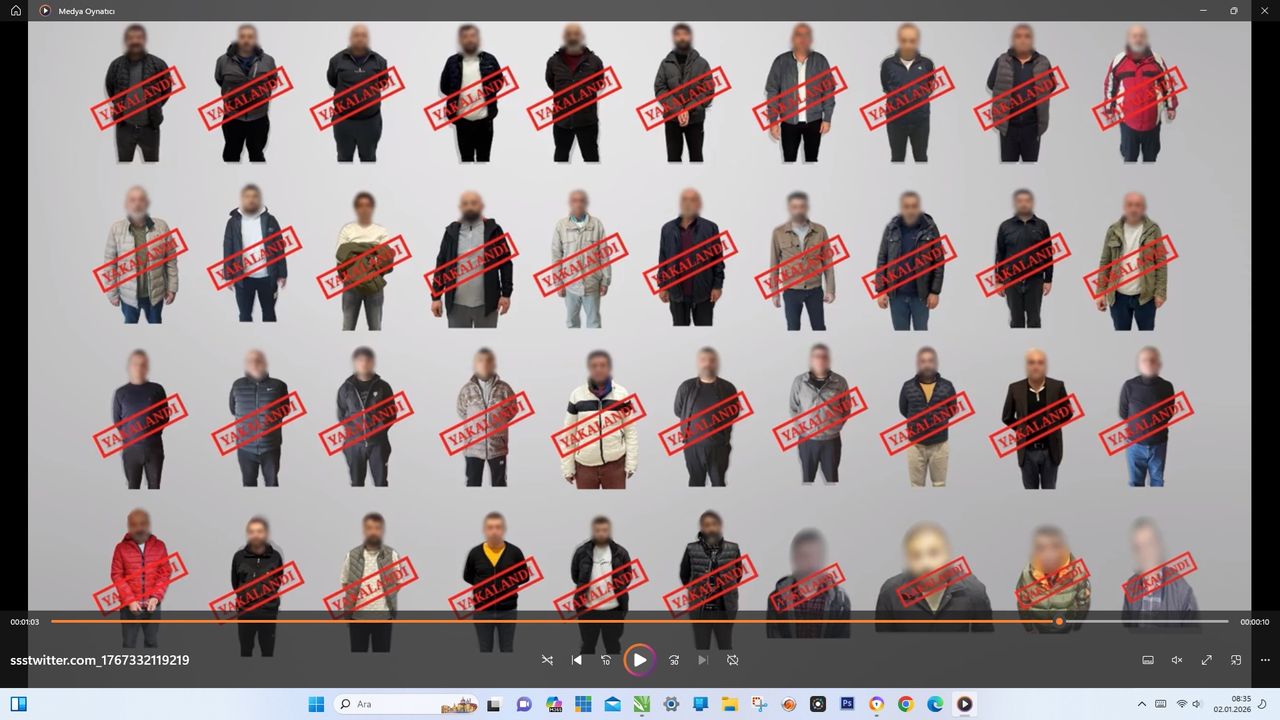Click the playback seek bar handle
This screenshot has width=1280, height=720.
coord(1059,621)
